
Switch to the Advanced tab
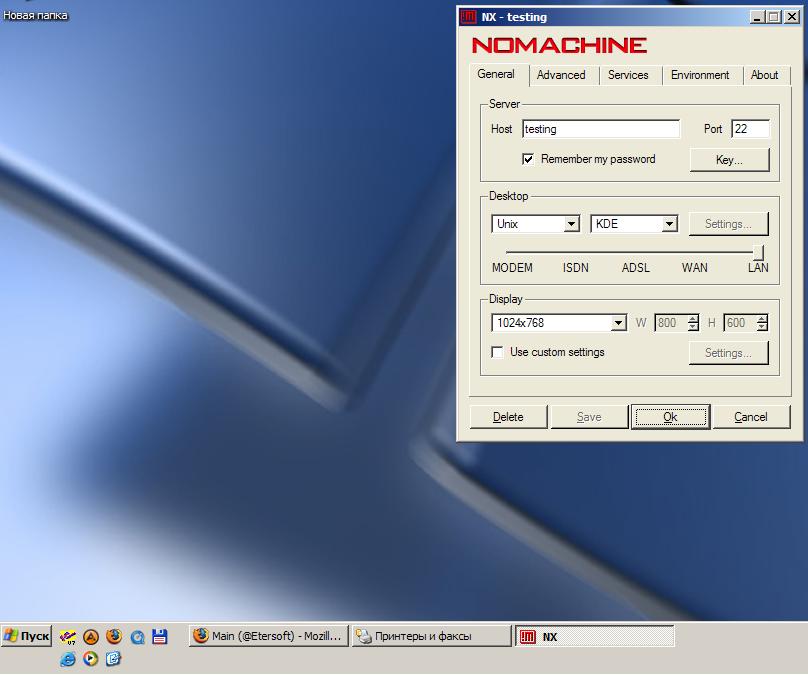(x=561, y=75)
